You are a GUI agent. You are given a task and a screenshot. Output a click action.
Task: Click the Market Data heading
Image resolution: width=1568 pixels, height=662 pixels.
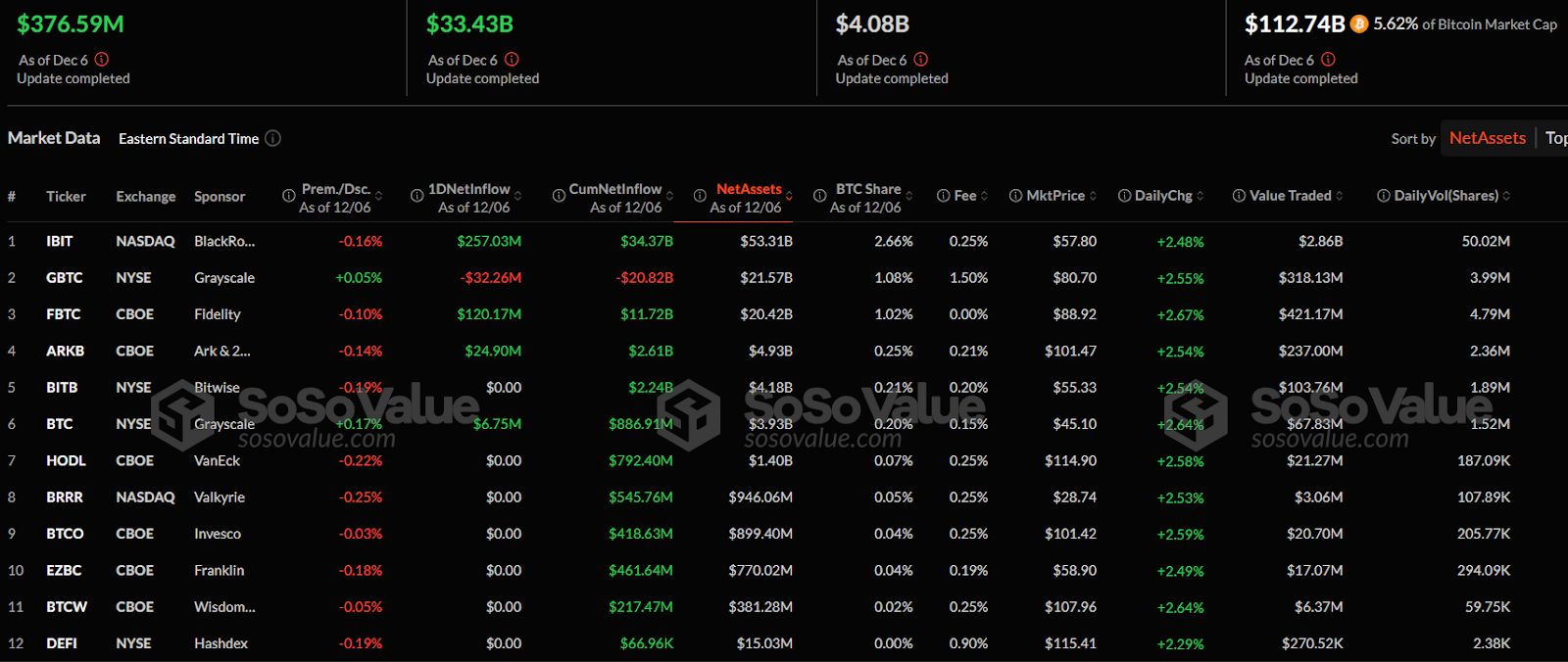tap(54, 138)
